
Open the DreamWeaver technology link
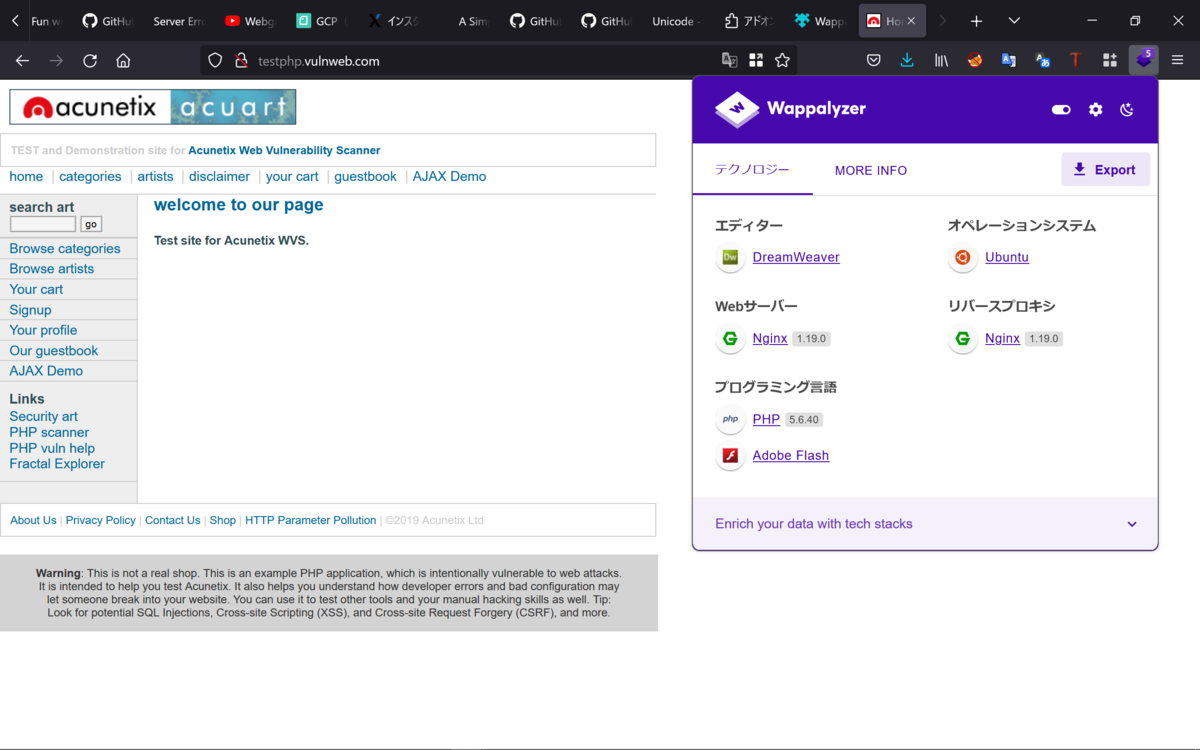point(796,257)
